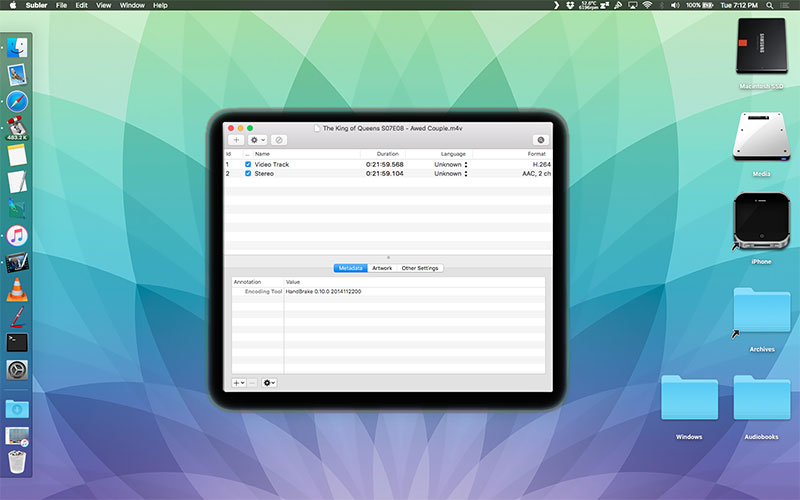The width and height of the screenshot is (800, 500).
Task: Open the Window menu
Action: [132, 5]
